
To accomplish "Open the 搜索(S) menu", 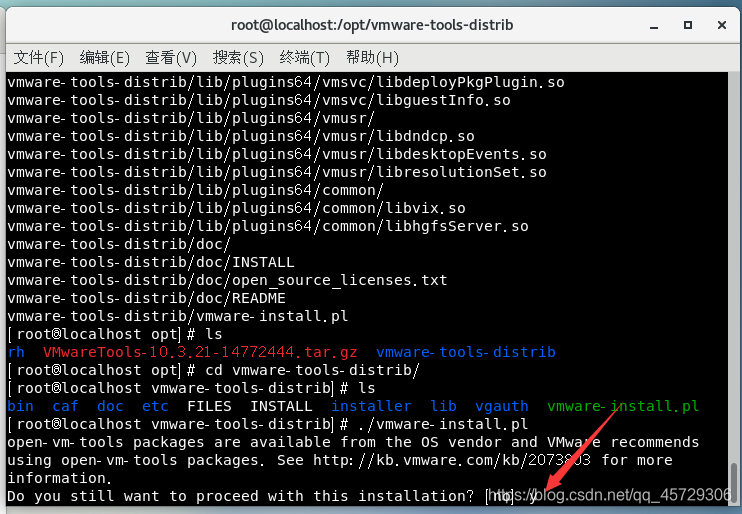I will [x=238, y=58].
